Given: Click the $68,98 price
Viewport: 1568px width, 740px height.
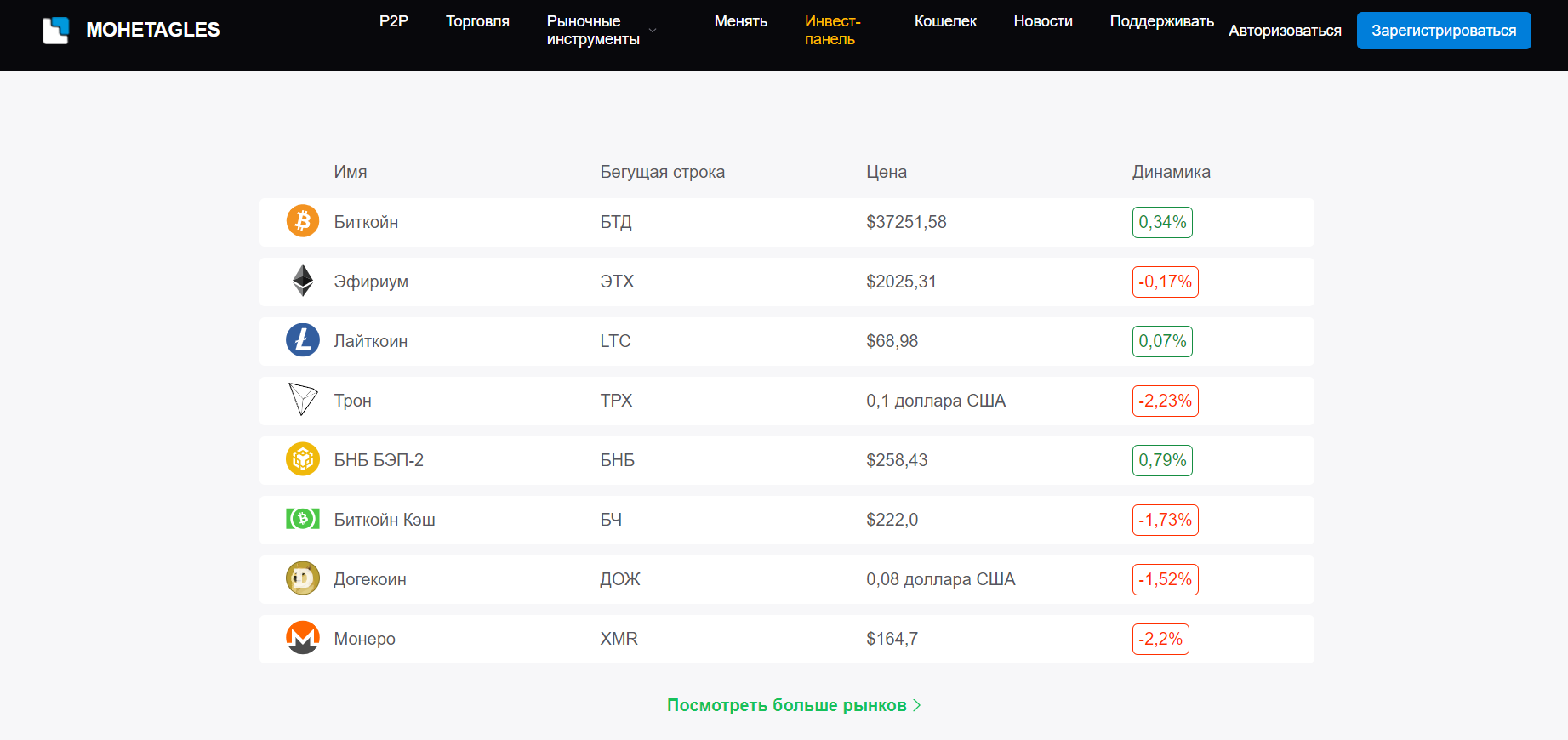Looking at the screenshot, I should point(892,341).
